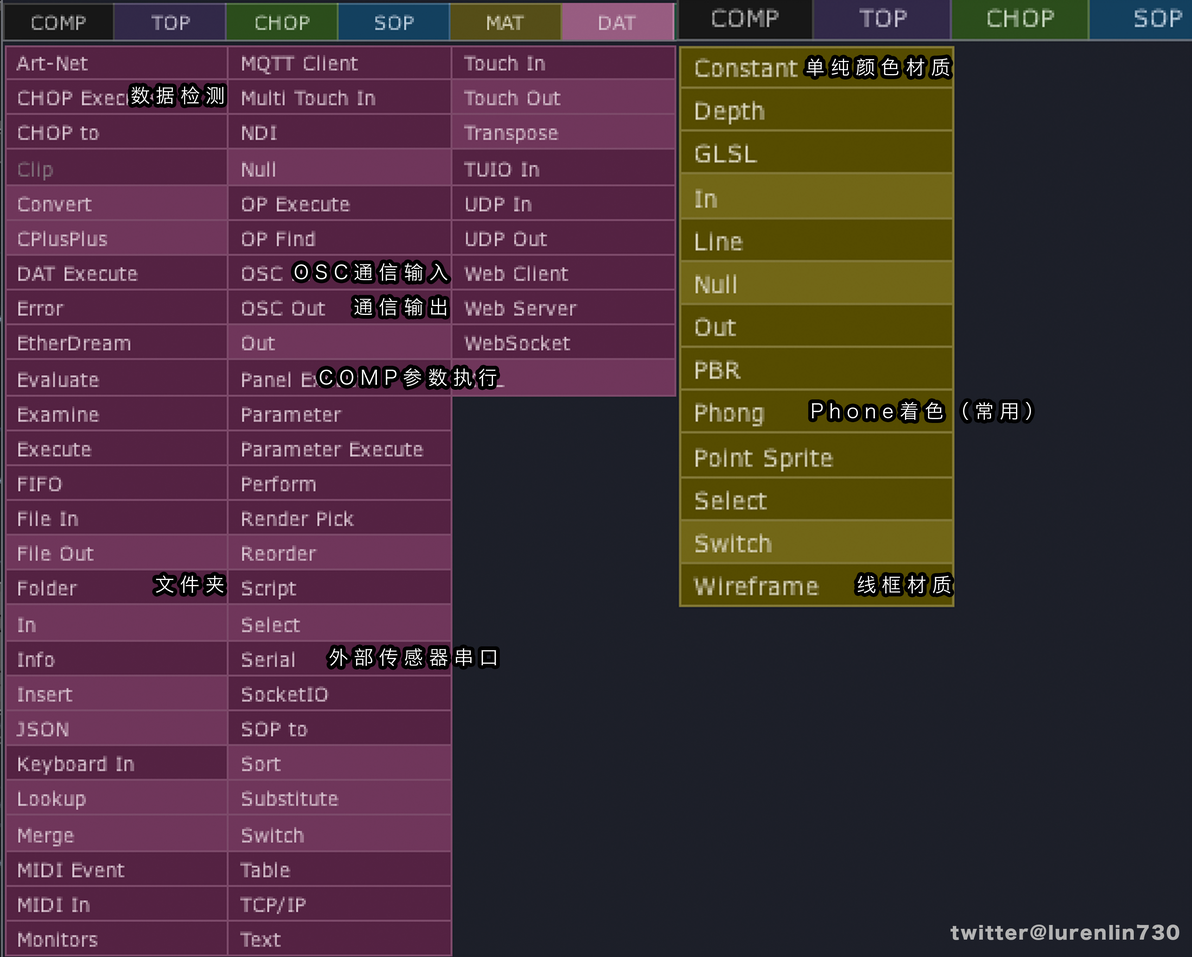Select the PBR material
This screenshot has width=1192, height=957.
pos(717,371)
